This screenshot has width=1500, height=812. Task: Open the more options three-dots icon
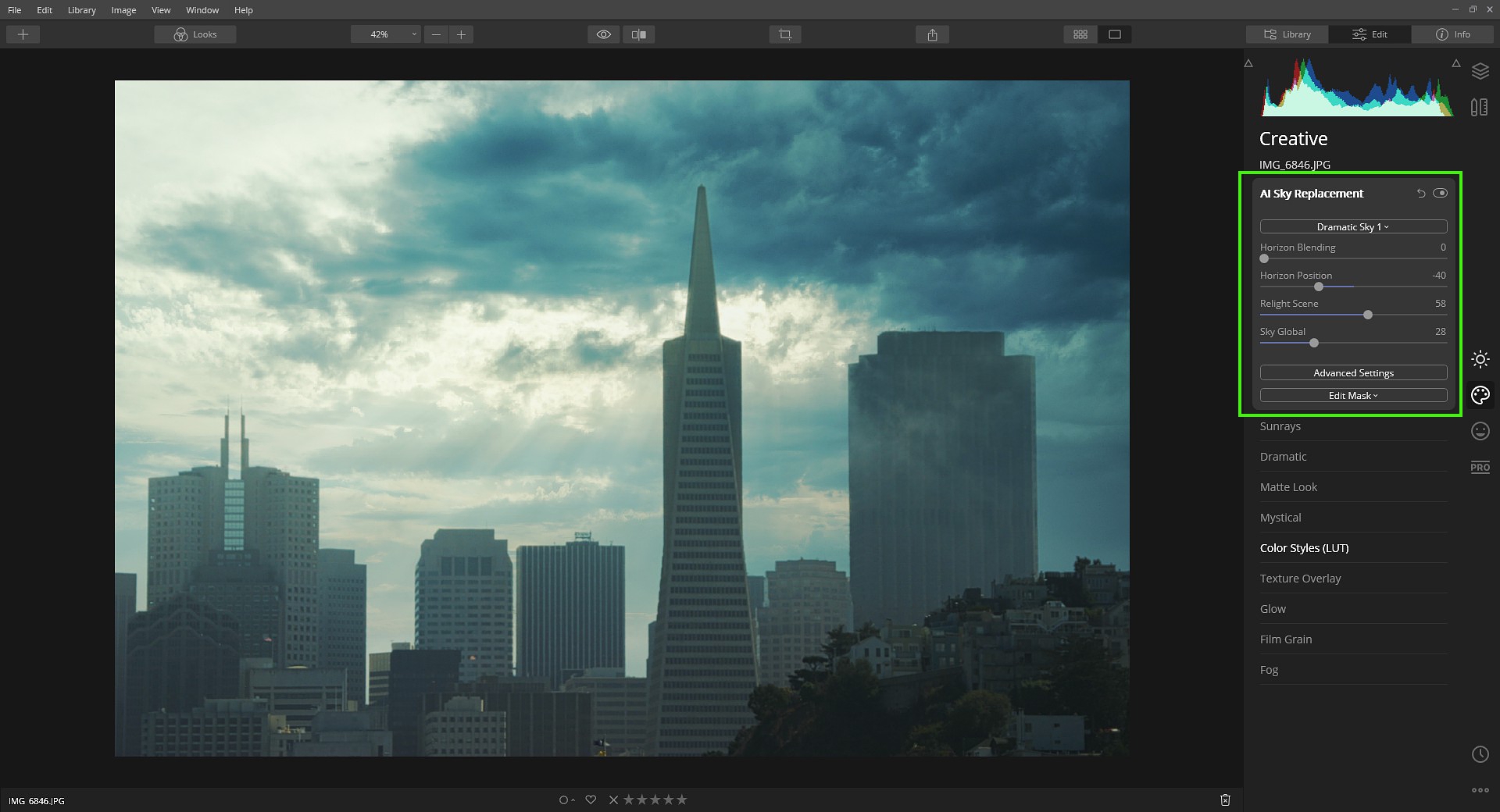(1480, 790)
